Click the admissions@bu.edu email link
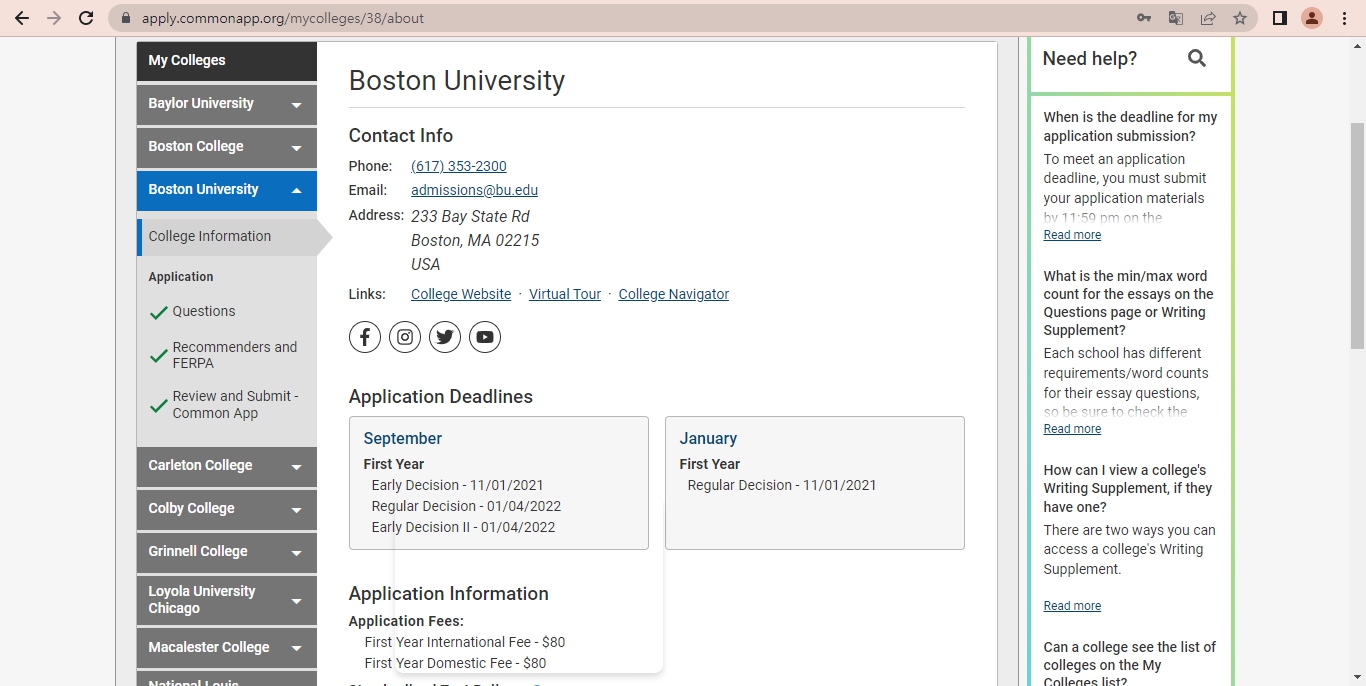This screenshot has width=1366, height=686. click(x=474, y=190)
